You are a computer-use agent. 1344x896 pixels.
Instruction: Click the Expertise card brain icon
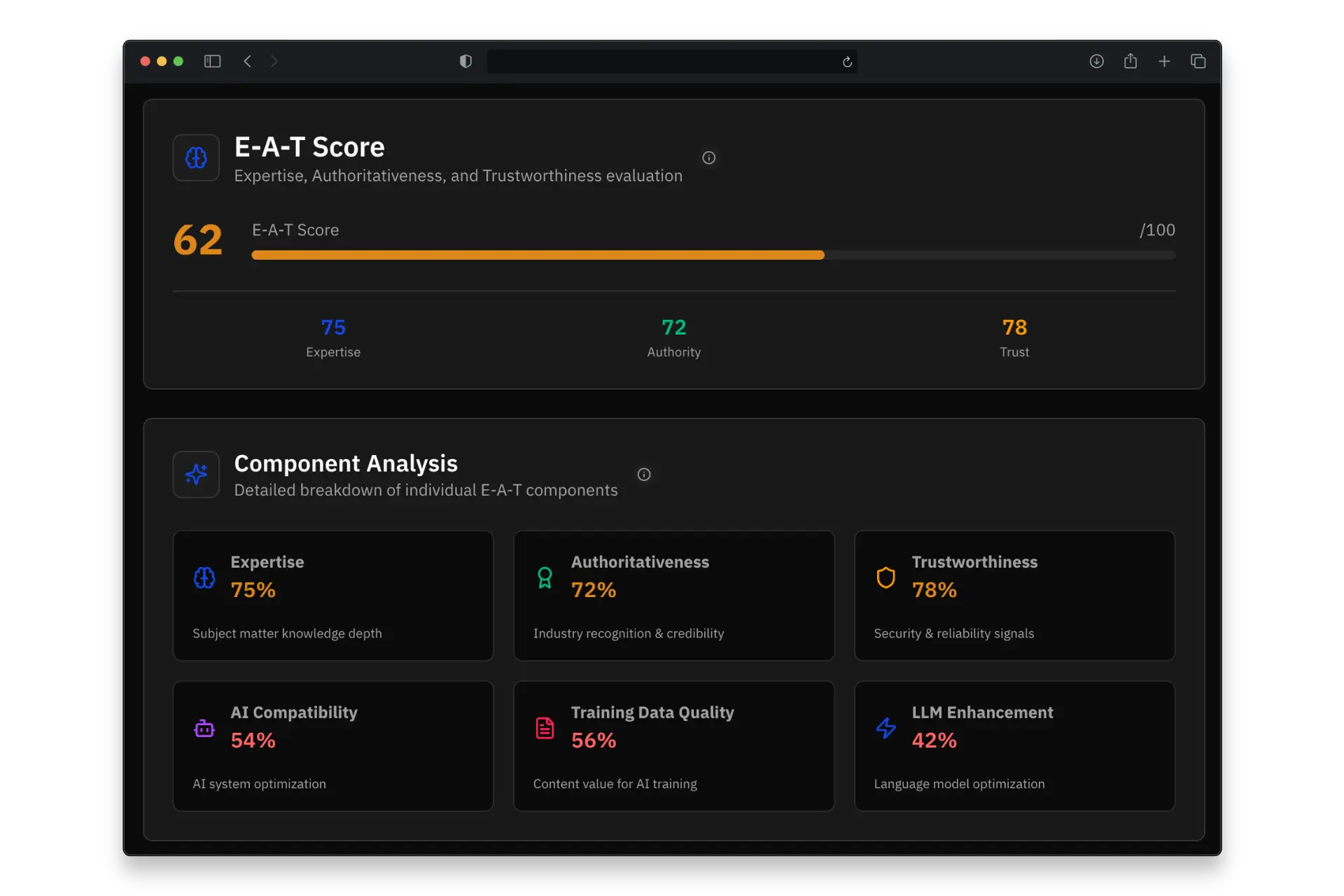(x=204, y=577)
